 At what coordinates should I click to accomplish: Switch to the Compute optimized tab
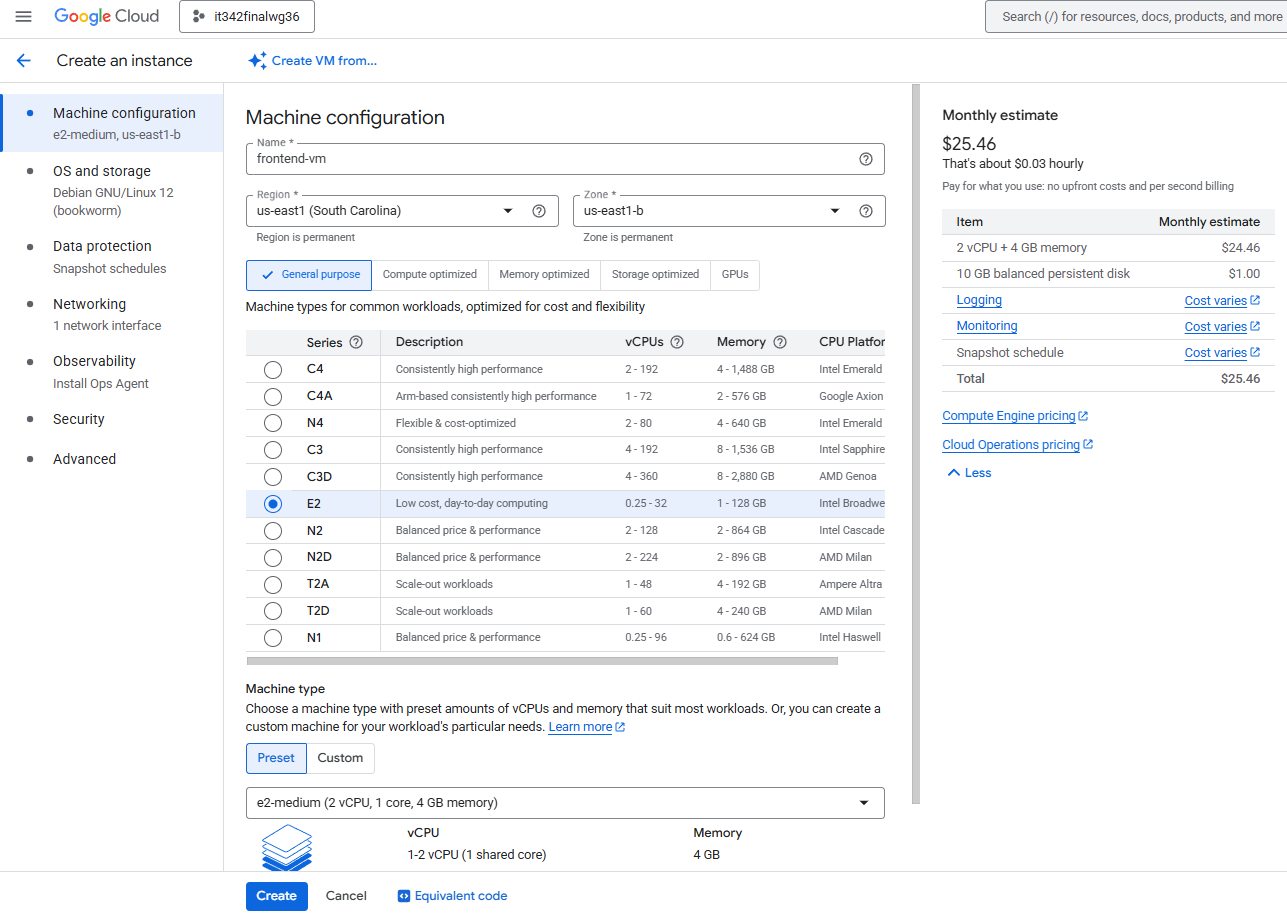click(430, 275)
